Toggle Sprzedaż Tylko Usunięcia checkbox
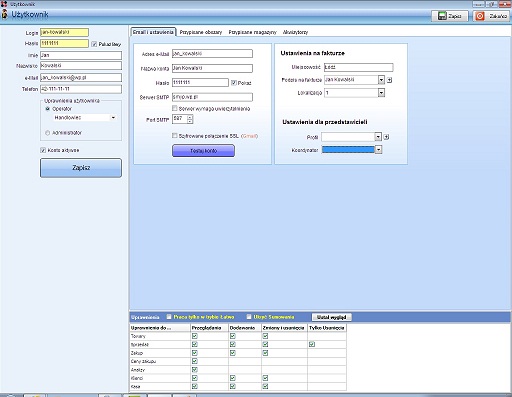512x397 pixels. [x=312, y=344]
